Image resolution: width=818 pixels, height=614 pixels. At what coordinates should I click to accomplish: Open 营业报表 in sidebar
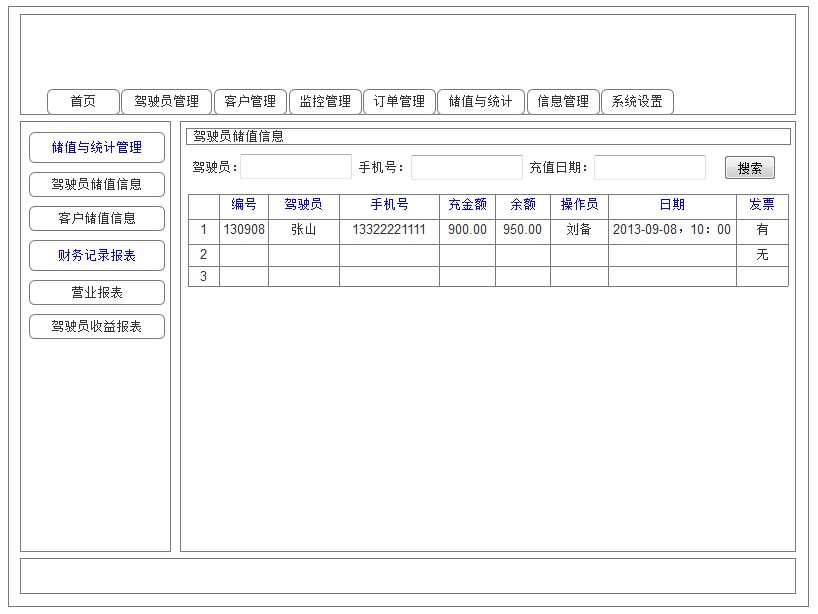point(97,292)
